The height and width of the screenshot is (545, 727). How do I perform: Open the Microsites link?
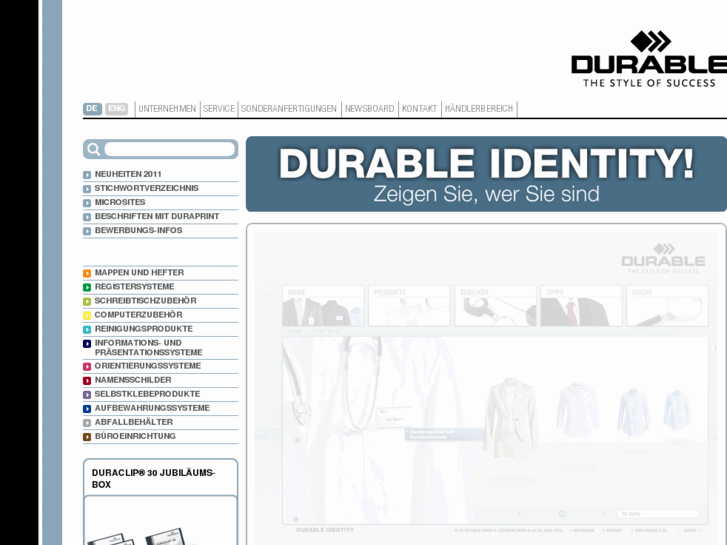pyautogui.click(x=120, y=202)
